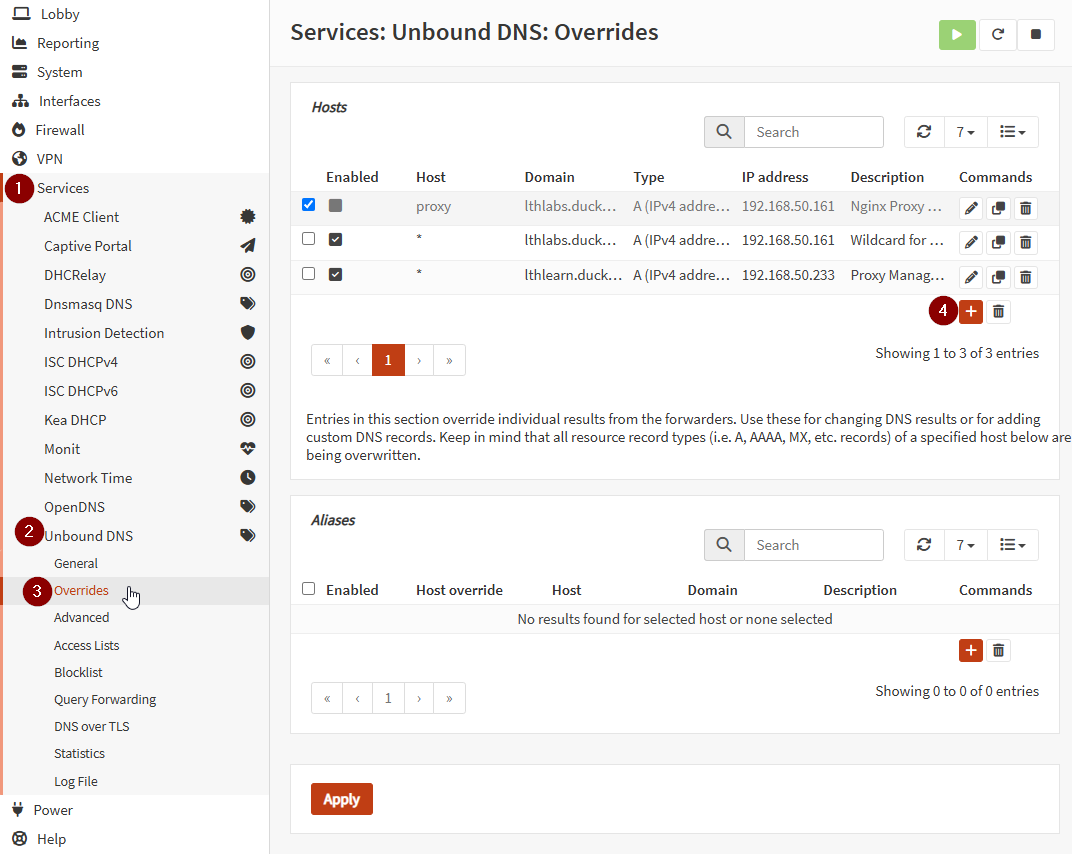Screen dimensions: 1072x854
Task: Toggle enabled state of lthlabs wildcard host
Action: 335,239
